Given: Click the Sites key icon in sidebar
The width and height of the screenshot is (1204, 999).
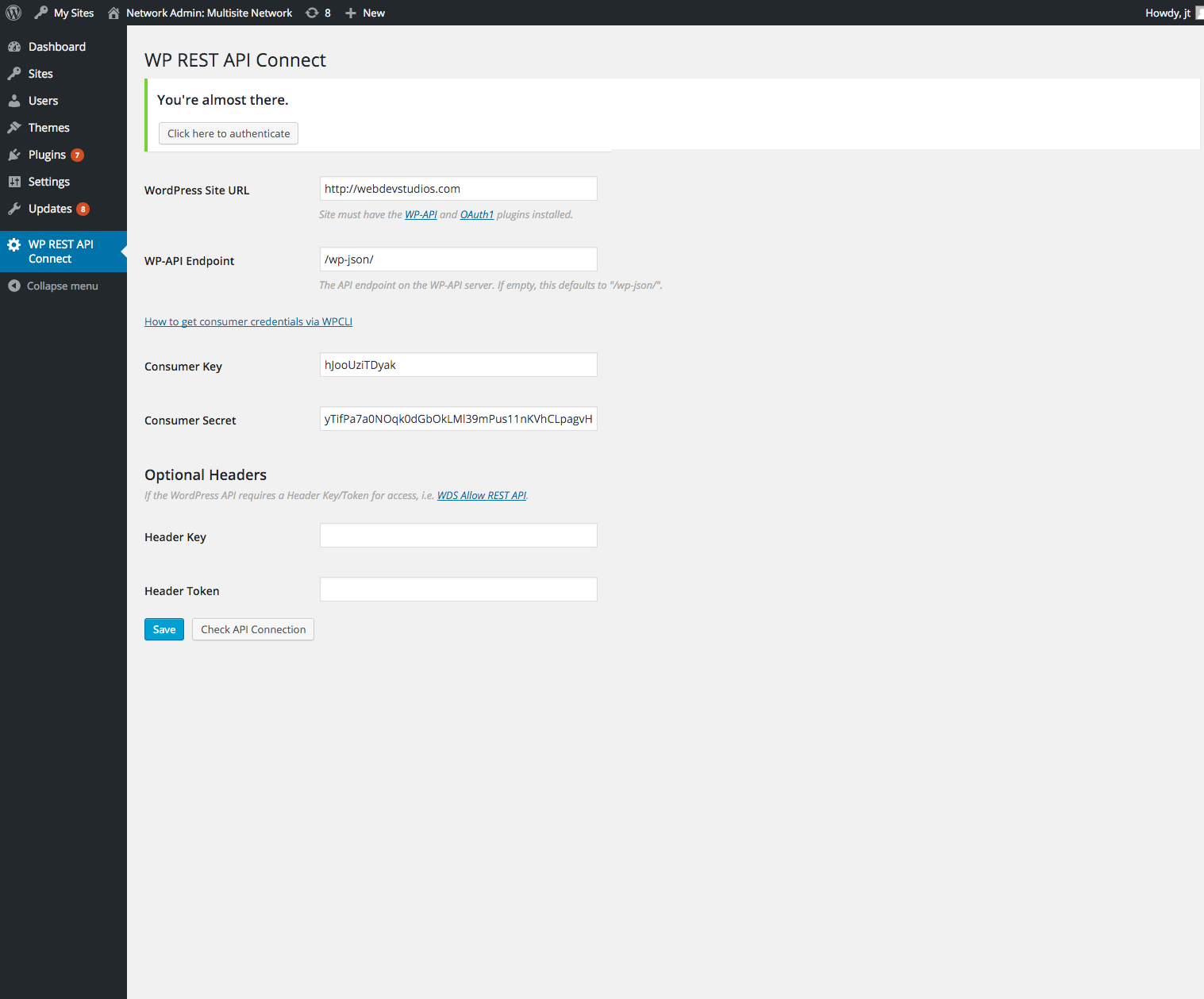Looking at the screenshot, I should [x=14, y=74].
